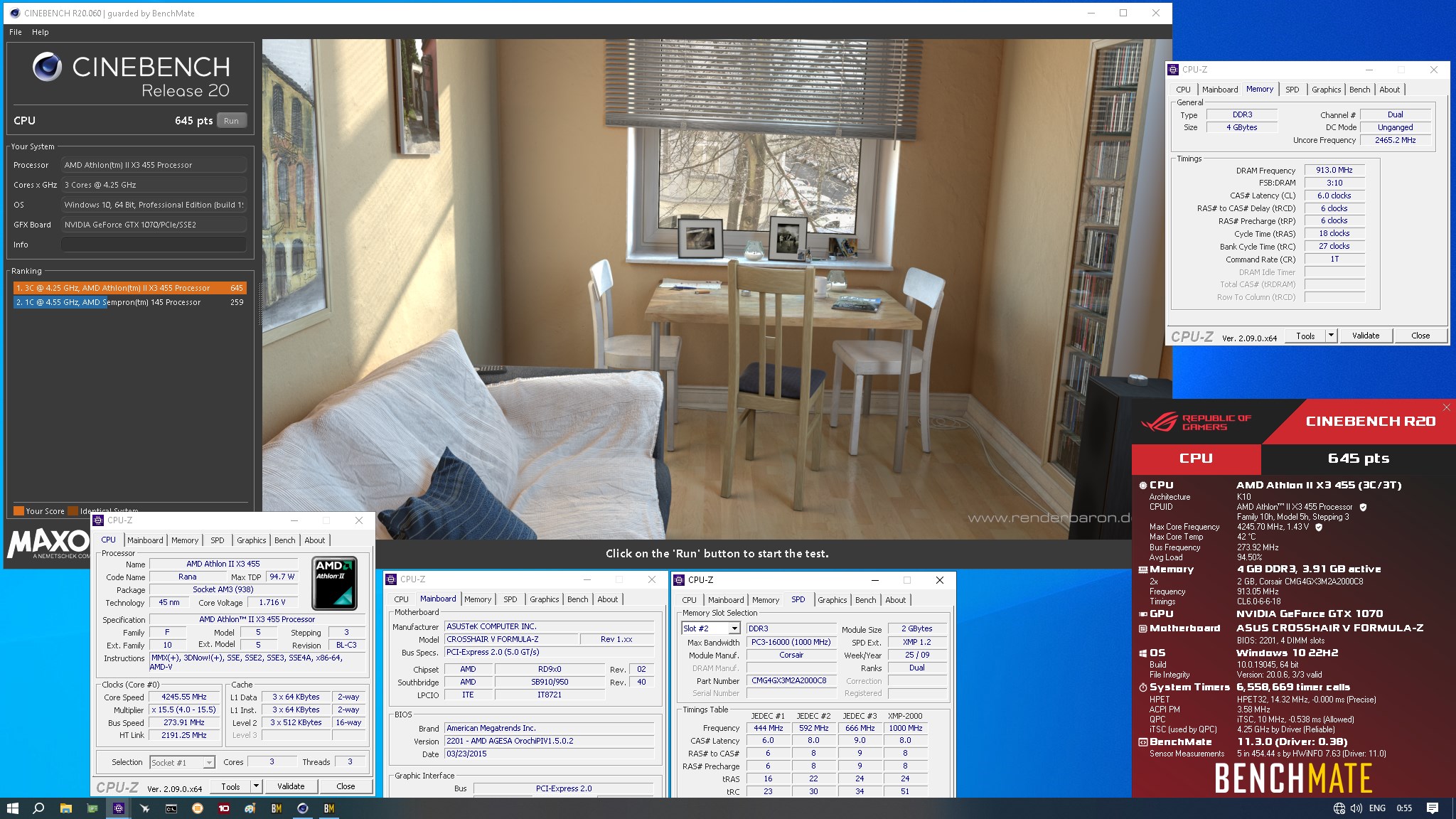Click the DRAM Frequency 913.0 MHz value
Viewport: 1456px width, 819px height.
(1334, 170)
